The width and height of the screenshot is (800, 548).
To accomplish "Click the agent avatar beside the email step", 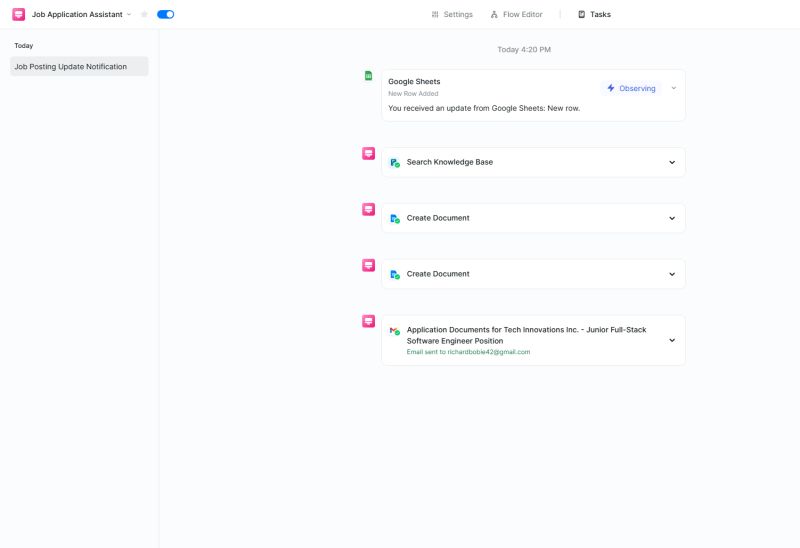I will pyautogui.click(x=368, y=321).
